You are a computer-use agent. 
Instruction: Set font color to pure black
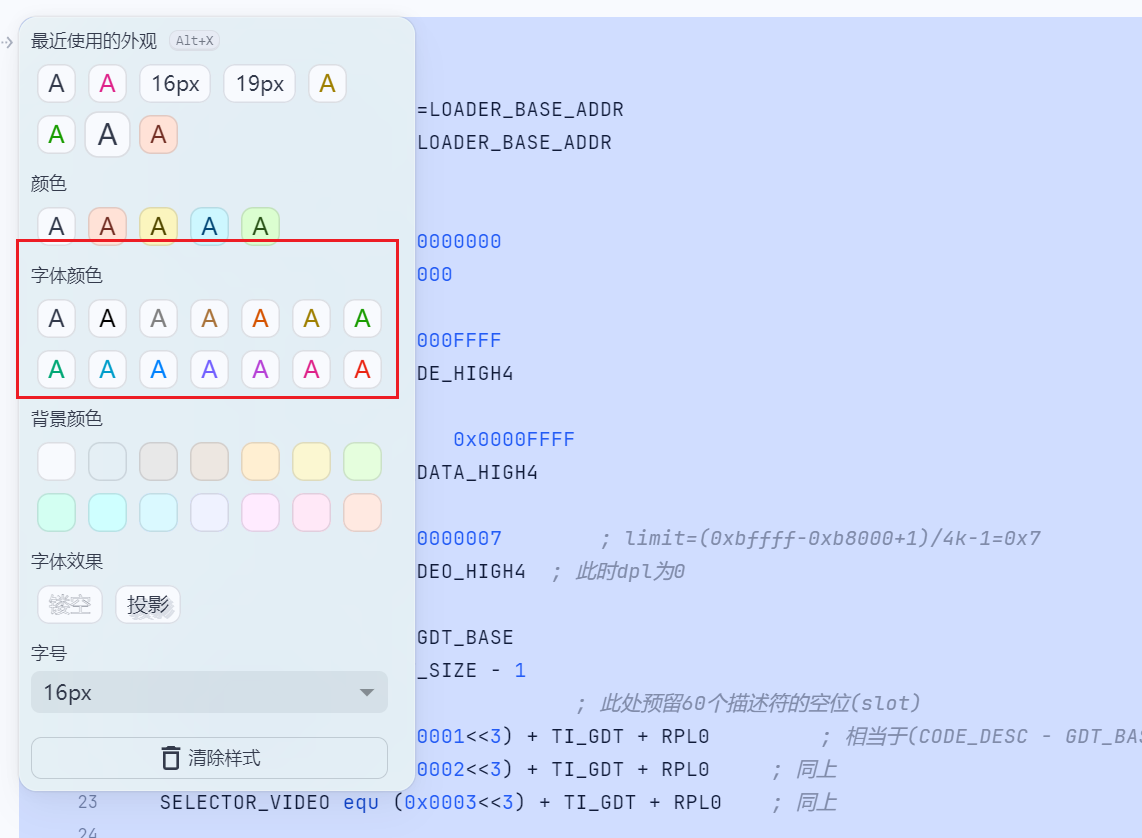click(107, 319)
